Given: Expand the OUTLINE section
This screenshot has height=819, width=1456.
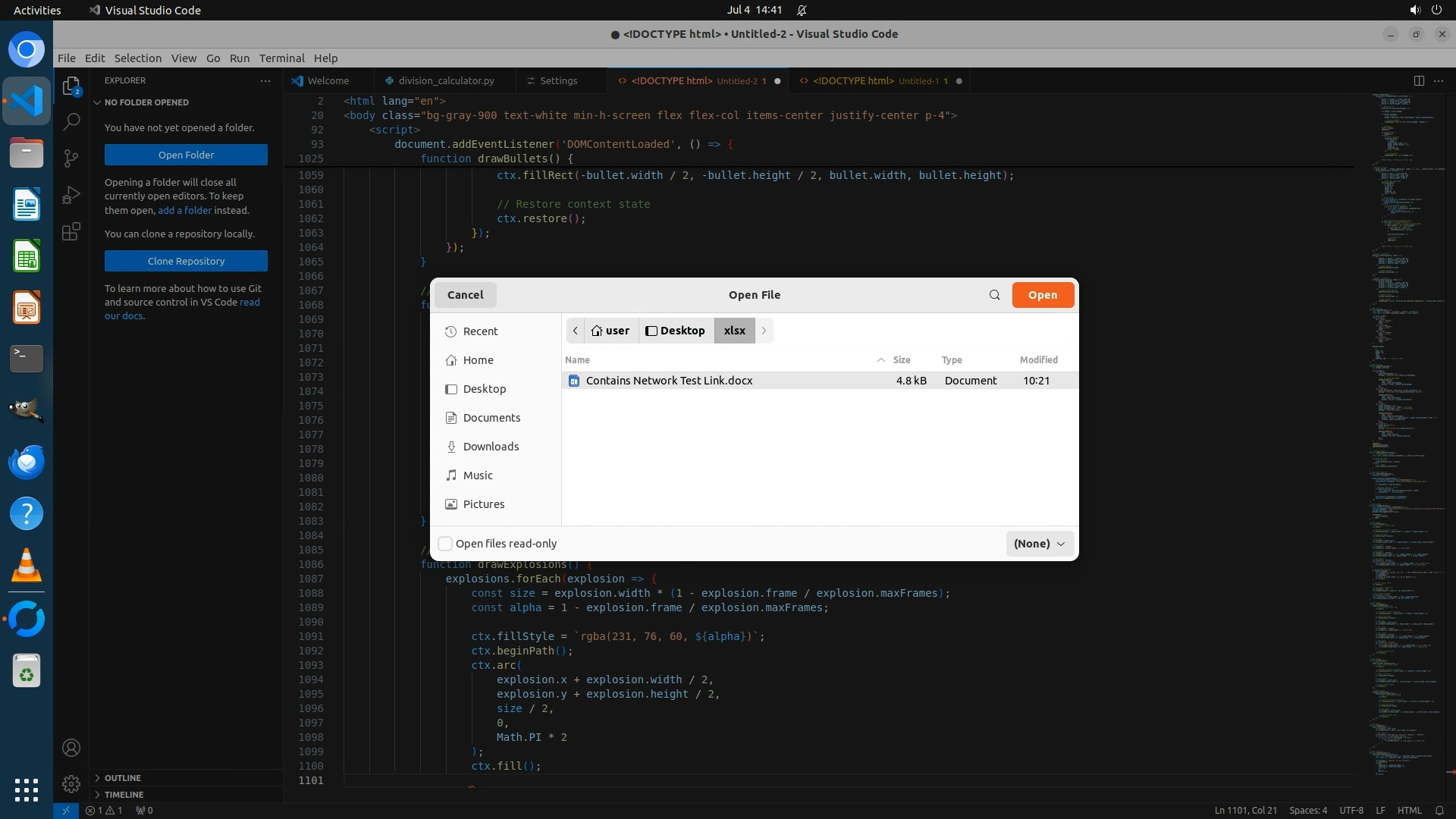Looking at the screenshot, I should click(123, 778).
